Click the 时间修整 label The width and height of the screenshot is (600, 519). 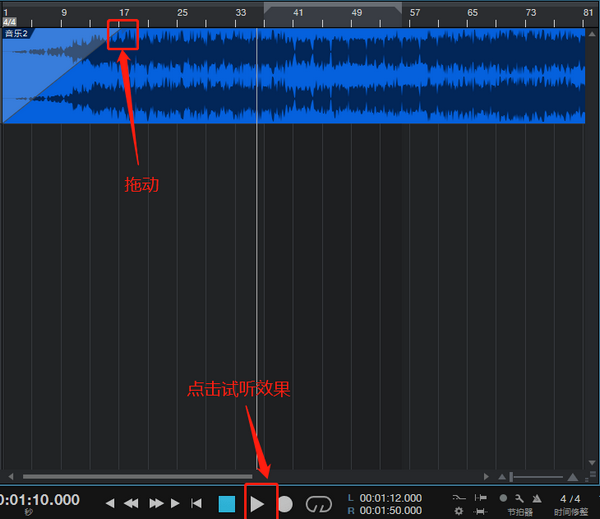click(x=571, y=512)
